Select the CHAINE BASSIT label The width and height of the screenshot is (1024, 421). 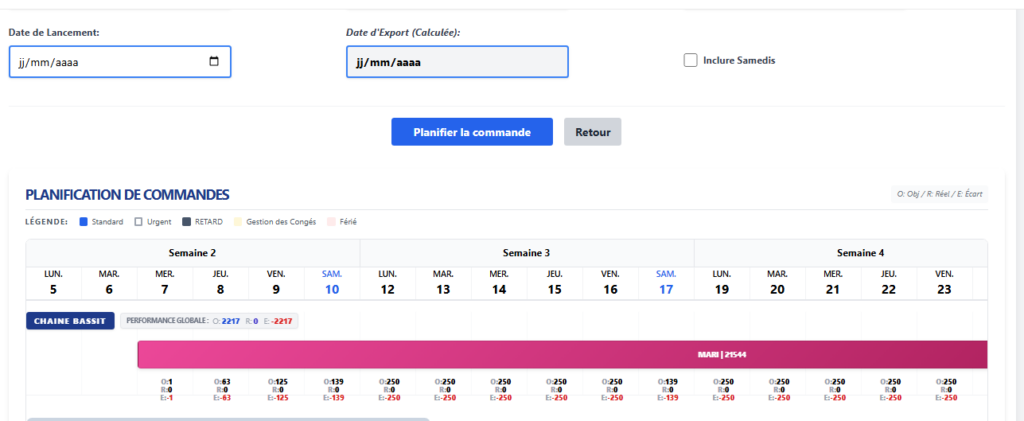(70, 321)
